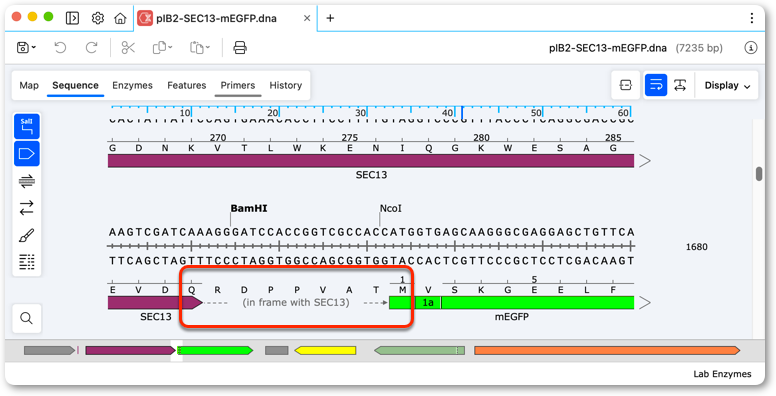776x396 pixels.
Task: Click the BamHI restriction site label
Action: [x=249, y=208]
